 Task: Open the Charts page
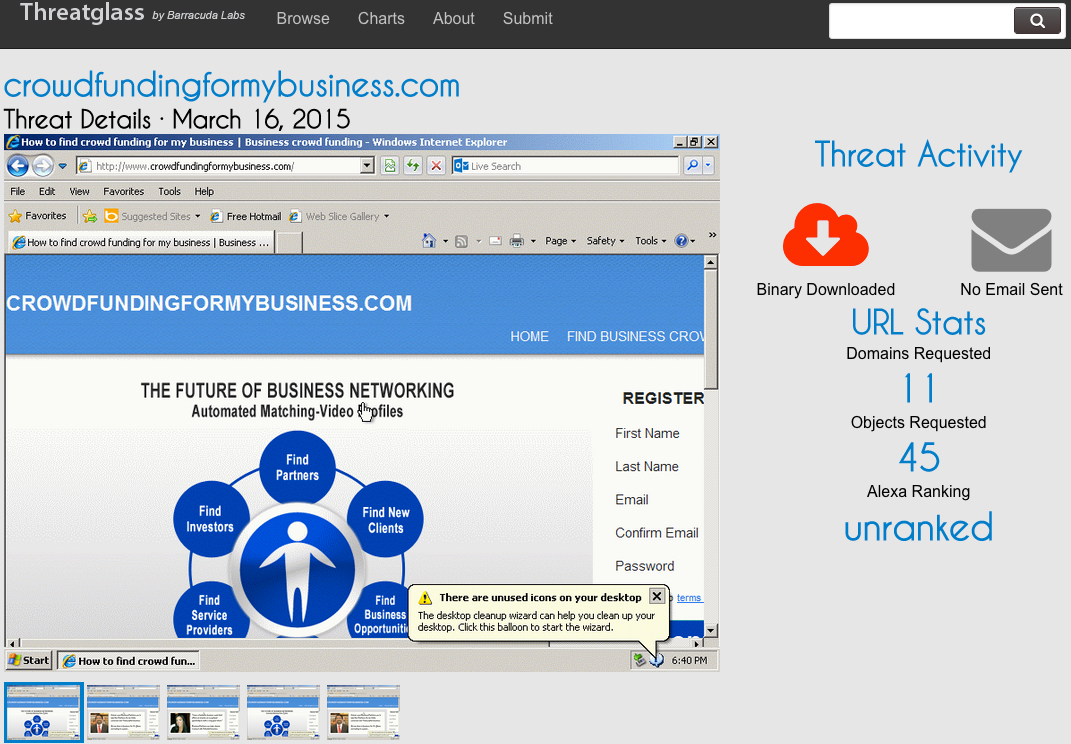click(381, 19)
